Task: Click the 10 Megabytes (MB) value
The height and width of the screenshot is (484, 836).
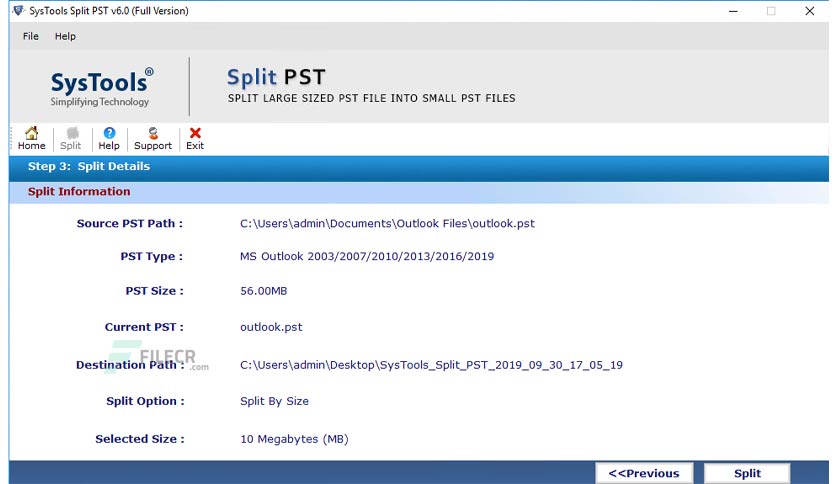Action: (294, 439)
